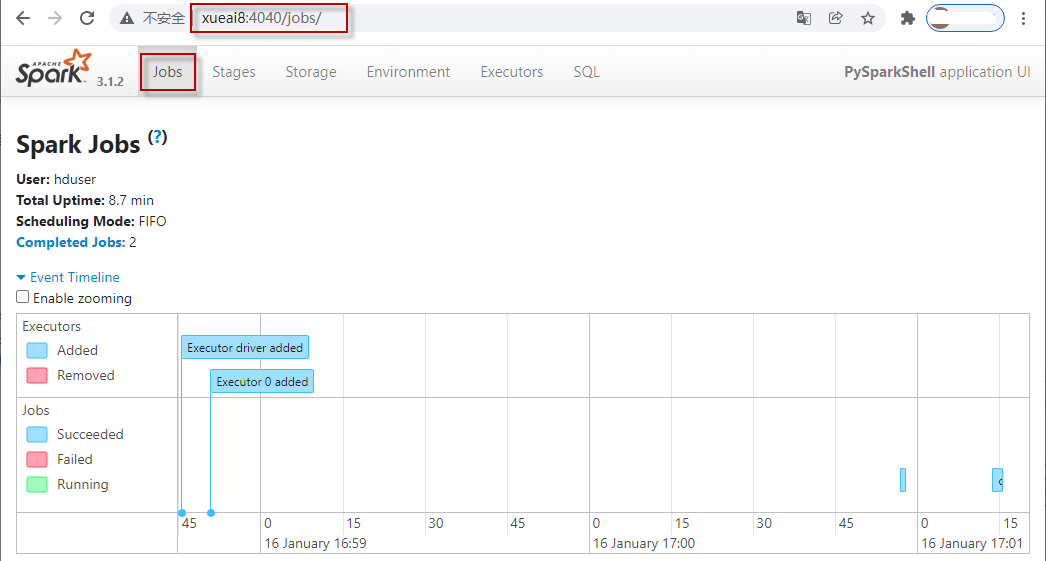Click the not-secure warning icon
Image resolution: width=1046 pixels, height=561 pixels.
[x=127, y=18]
